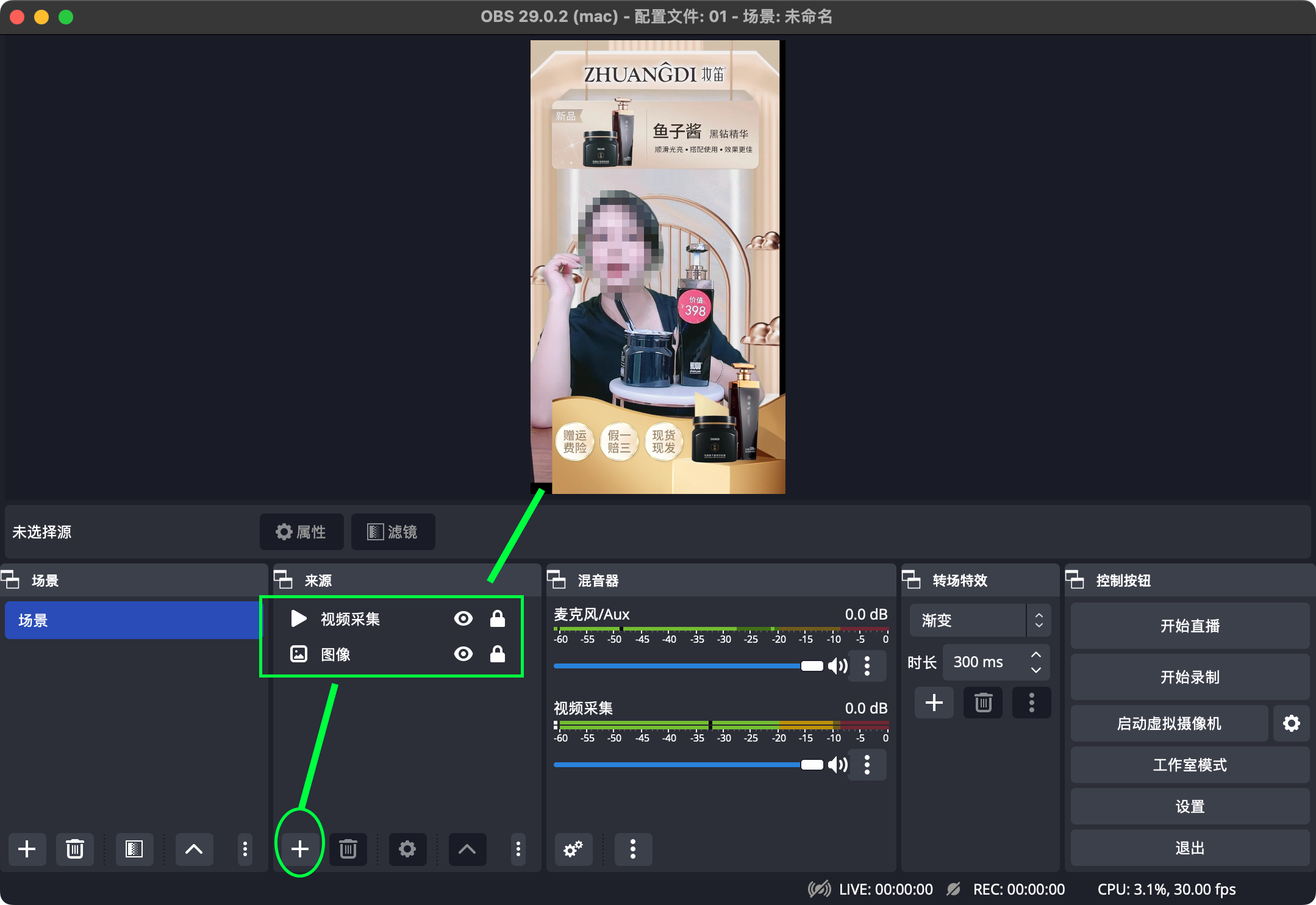Open source properties gear in sources toolbar
The image size is (1316, 905).
(407, 848)
